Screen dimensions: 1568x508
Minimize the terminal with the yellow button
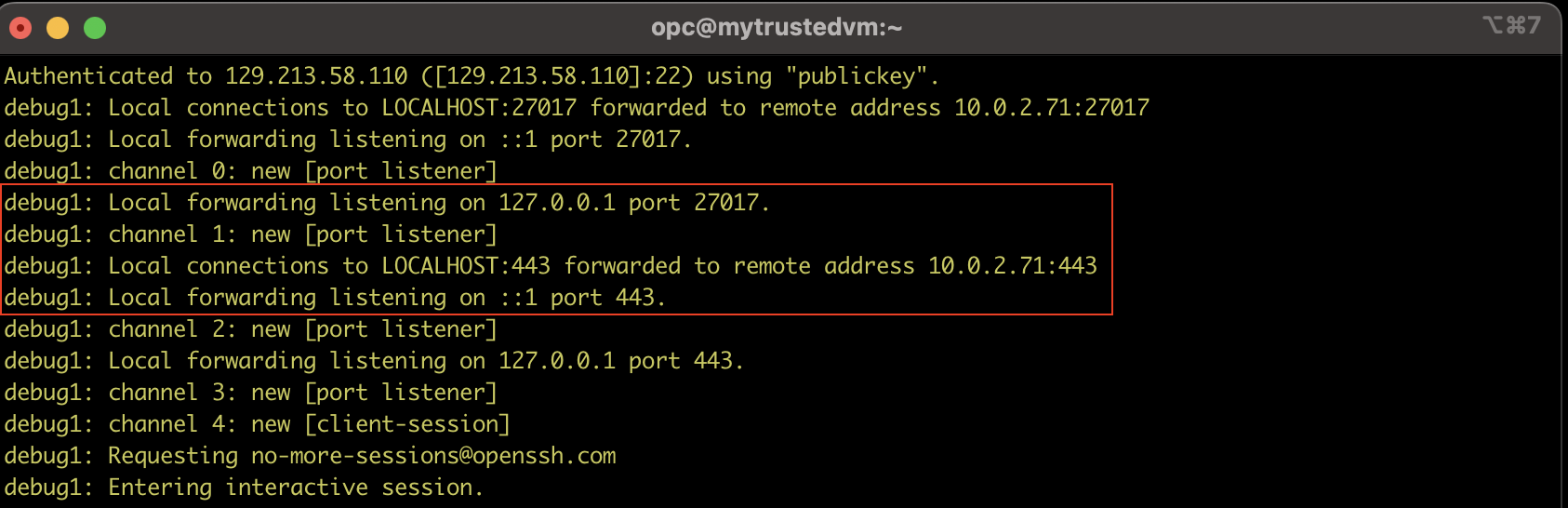point(58,28)
